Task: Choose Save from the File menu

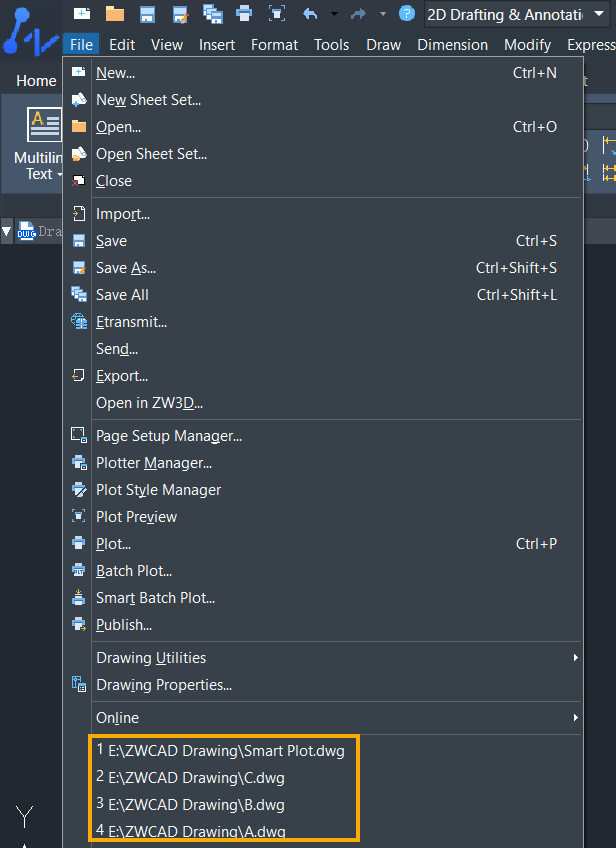Action: point(323,241)
